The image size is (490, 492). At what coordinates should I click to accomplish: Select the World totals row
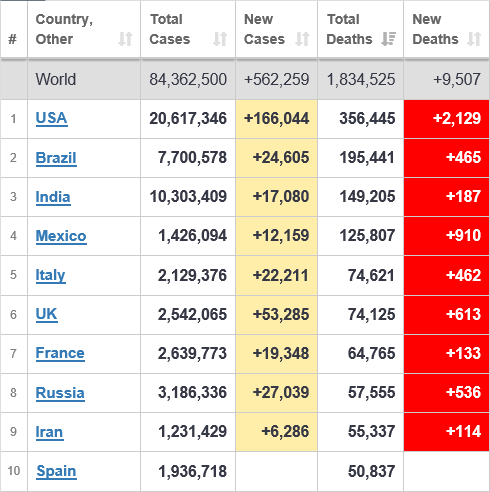(x=245, y=80)
